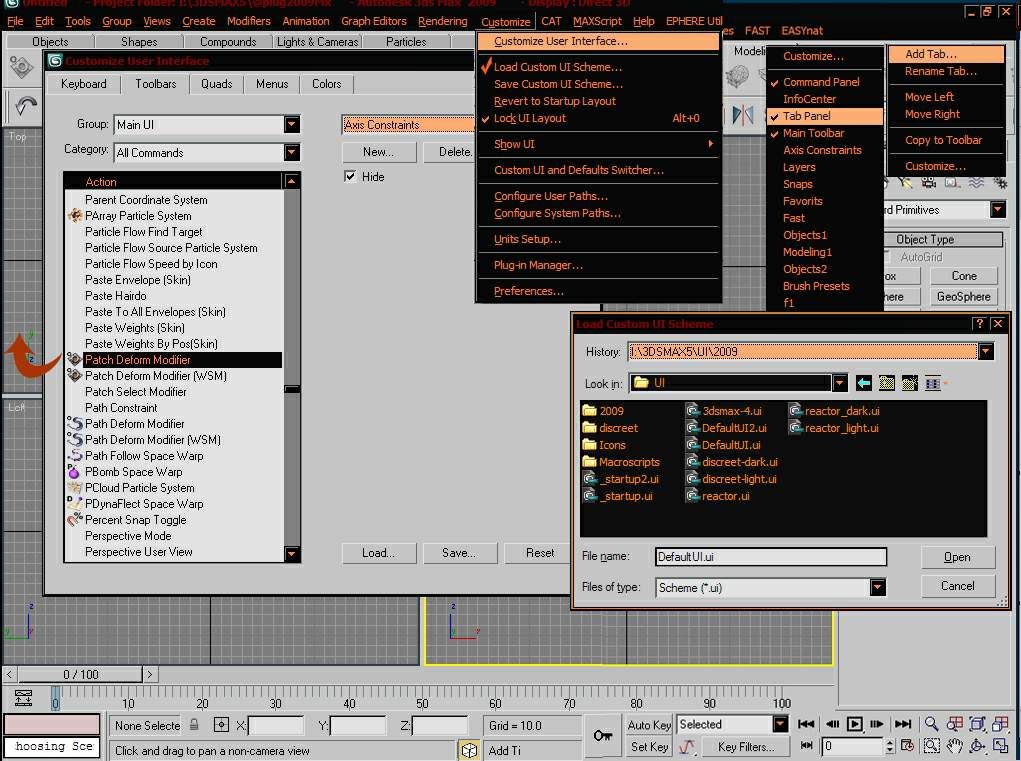The height and width of the screenshot is (761, 1021).
Task: Click Zoom Extents All viewport icon
Action: point(1000,724)
